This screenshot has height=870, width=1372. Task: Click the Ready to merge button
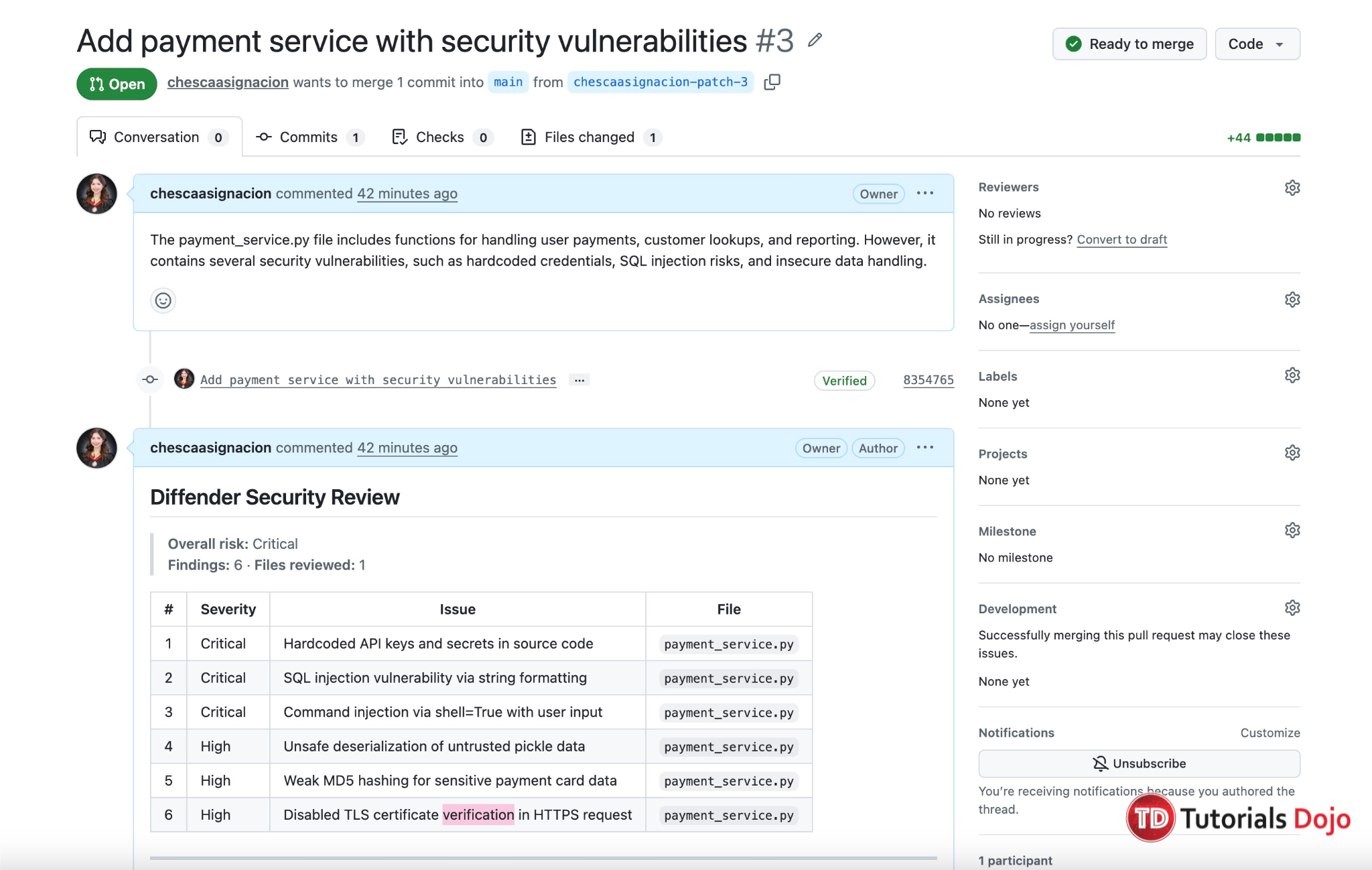pos(1129,44)
